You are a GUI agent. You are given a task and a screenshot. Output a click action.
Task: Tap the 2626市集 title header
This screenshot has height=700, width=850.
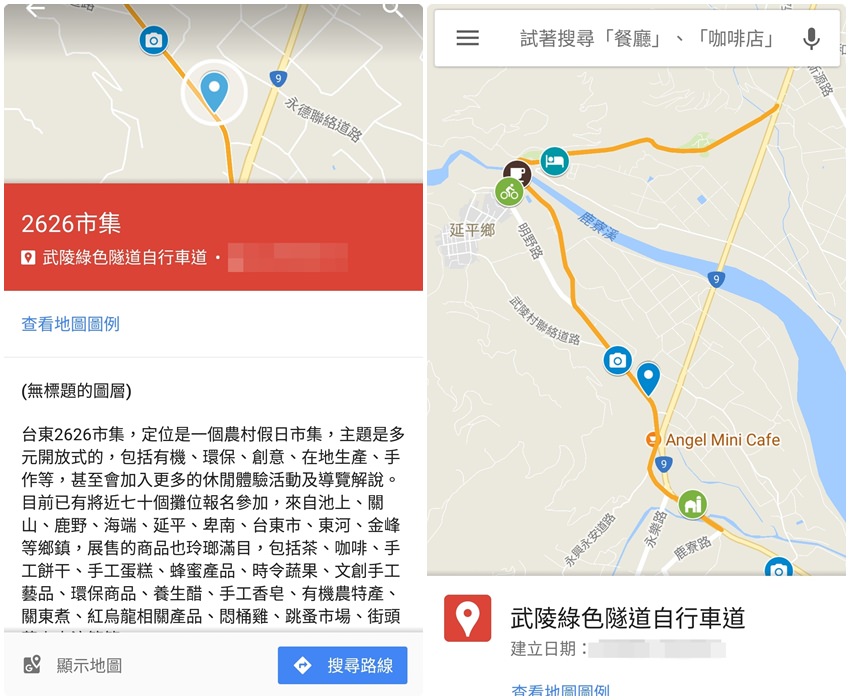(x=71, y=223)
